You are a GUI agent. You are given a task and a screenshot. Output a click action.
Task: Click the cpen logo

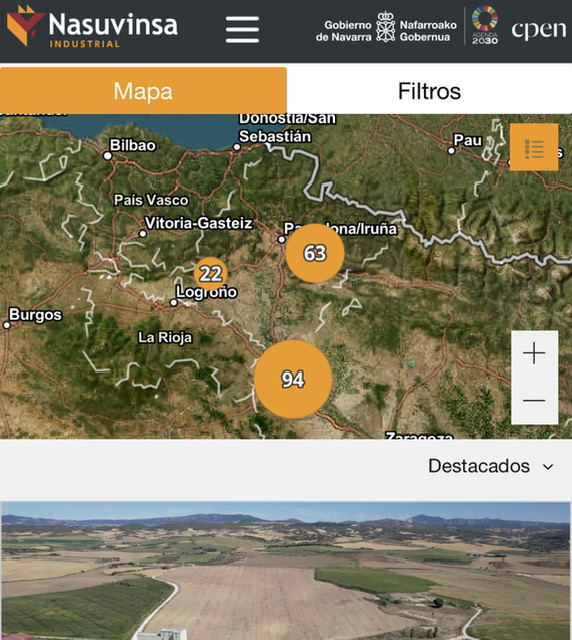click(x=539, y=29)
